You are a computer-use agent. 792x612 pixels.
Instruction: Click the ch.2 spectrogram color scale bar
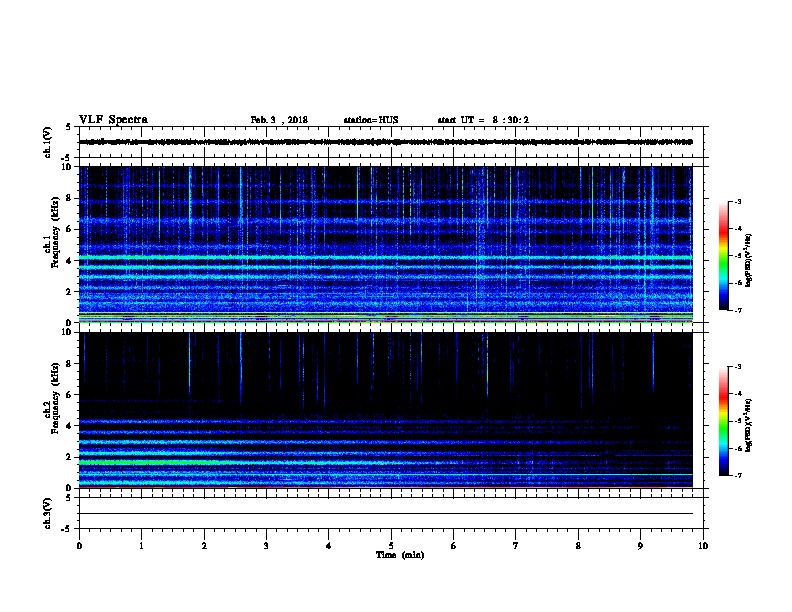pos(723,421)
